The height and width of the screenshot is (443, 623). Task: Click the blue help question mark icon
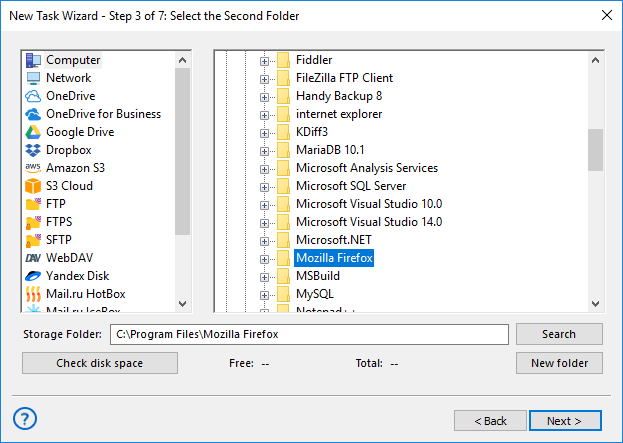click(x=26, y=418)
